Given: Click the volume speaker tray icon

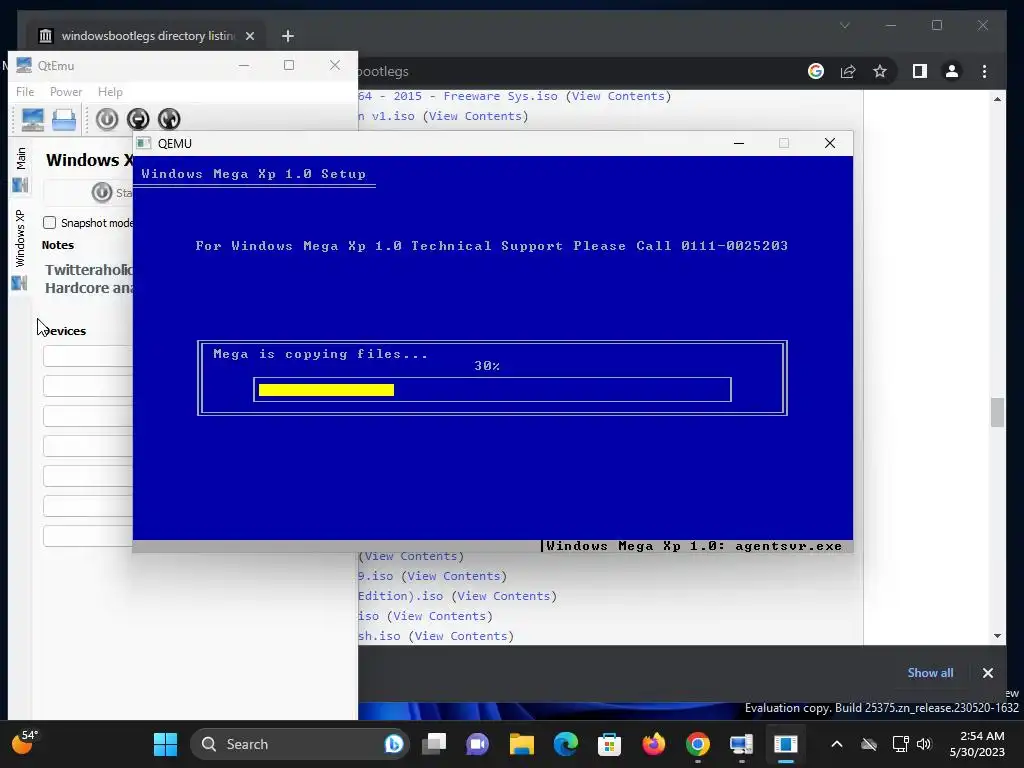Looking at the screenshot, I should point(924,744).
